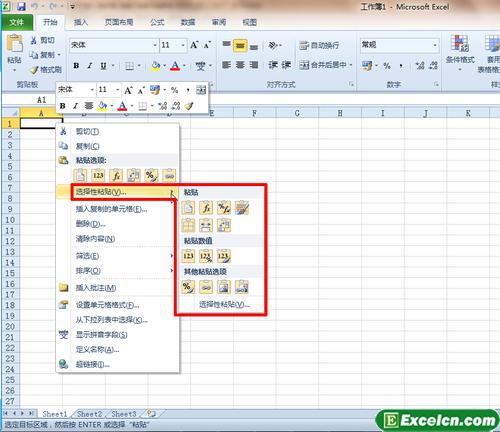Click the Format Painter brush in ribbon
Viewport: 500px width, 432px height.
(x=46, y=70)
